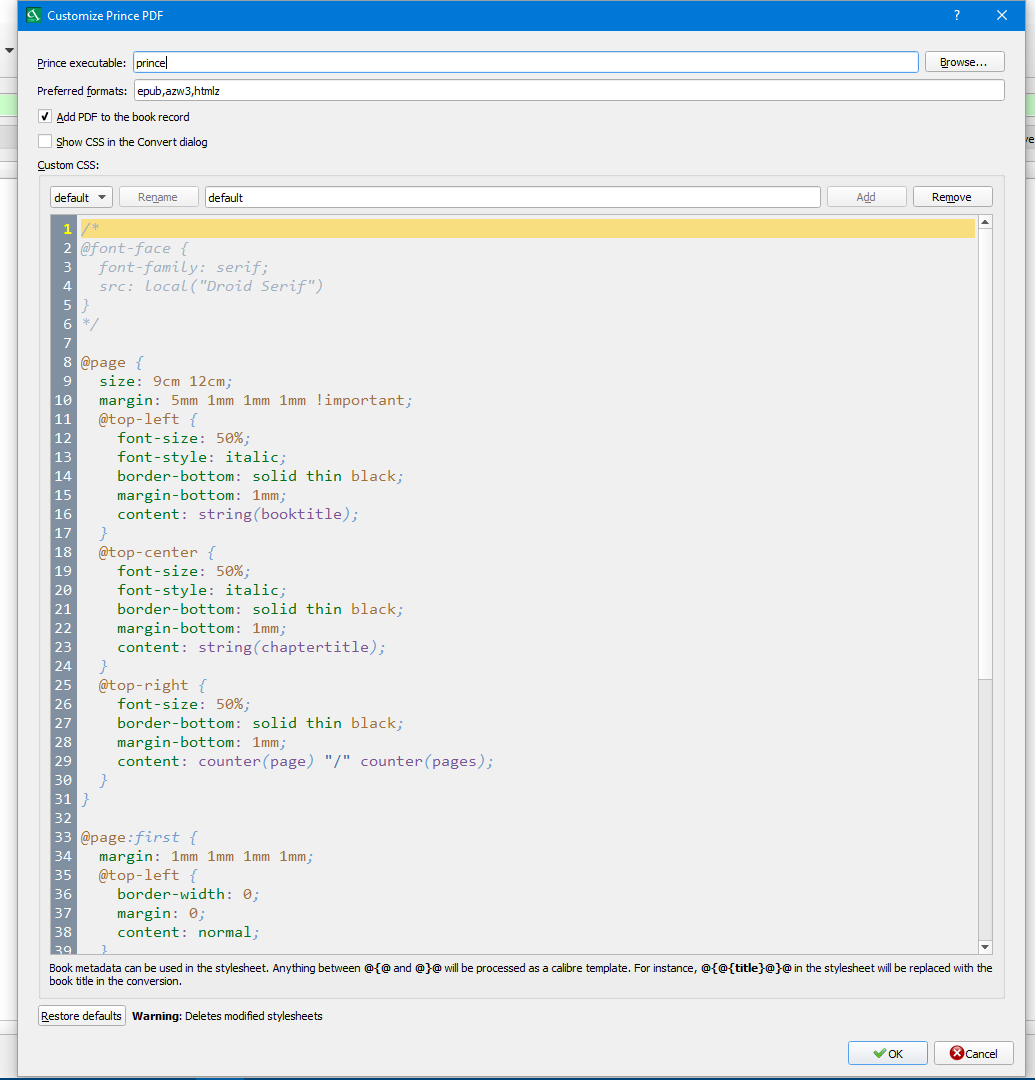
Task: Close the Customize Prince PDF dialog
Action: pyautogui.click(x=1002, y=15)
